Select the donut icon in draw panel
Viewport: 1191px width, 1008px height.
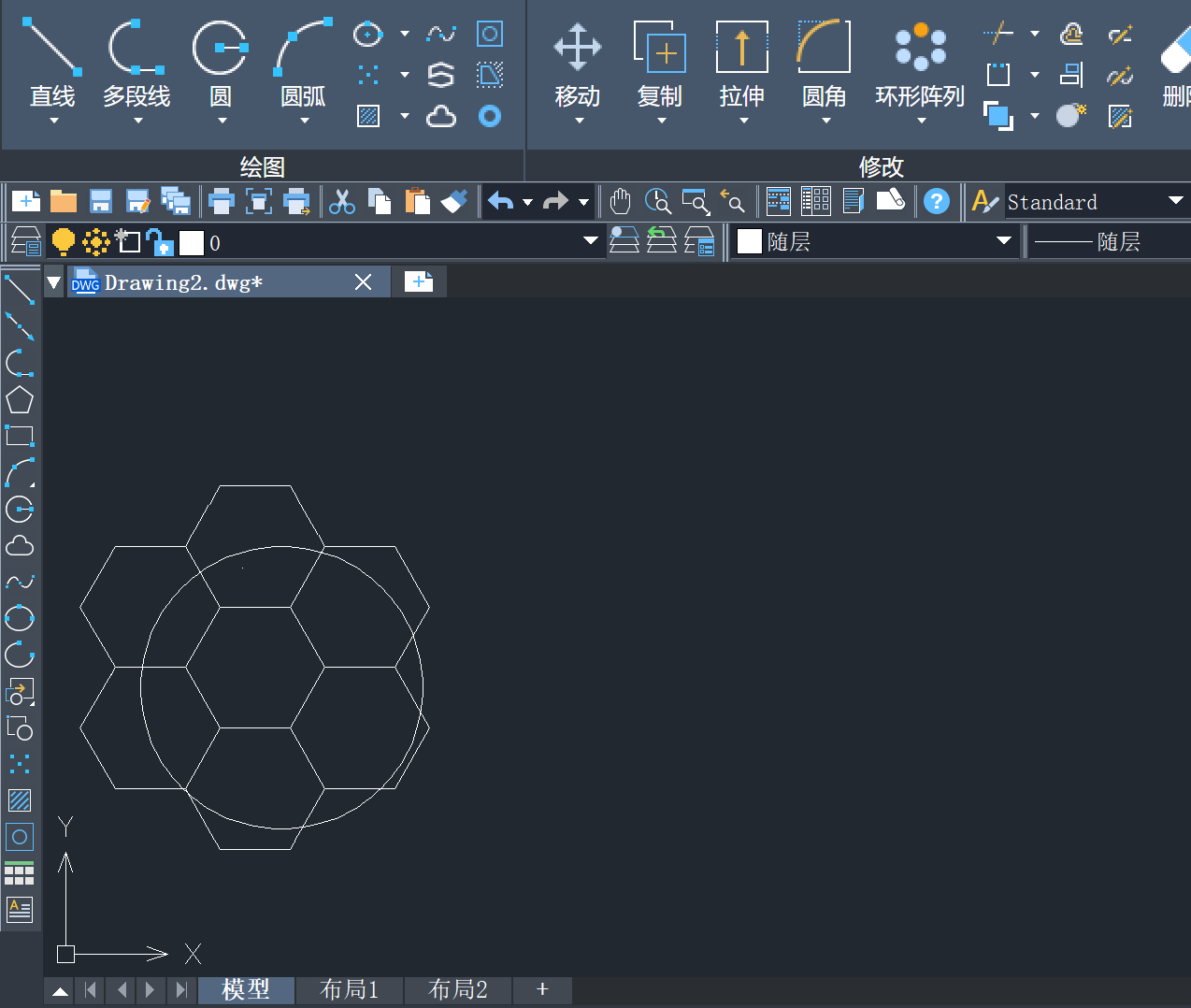[x=490, y=116]
